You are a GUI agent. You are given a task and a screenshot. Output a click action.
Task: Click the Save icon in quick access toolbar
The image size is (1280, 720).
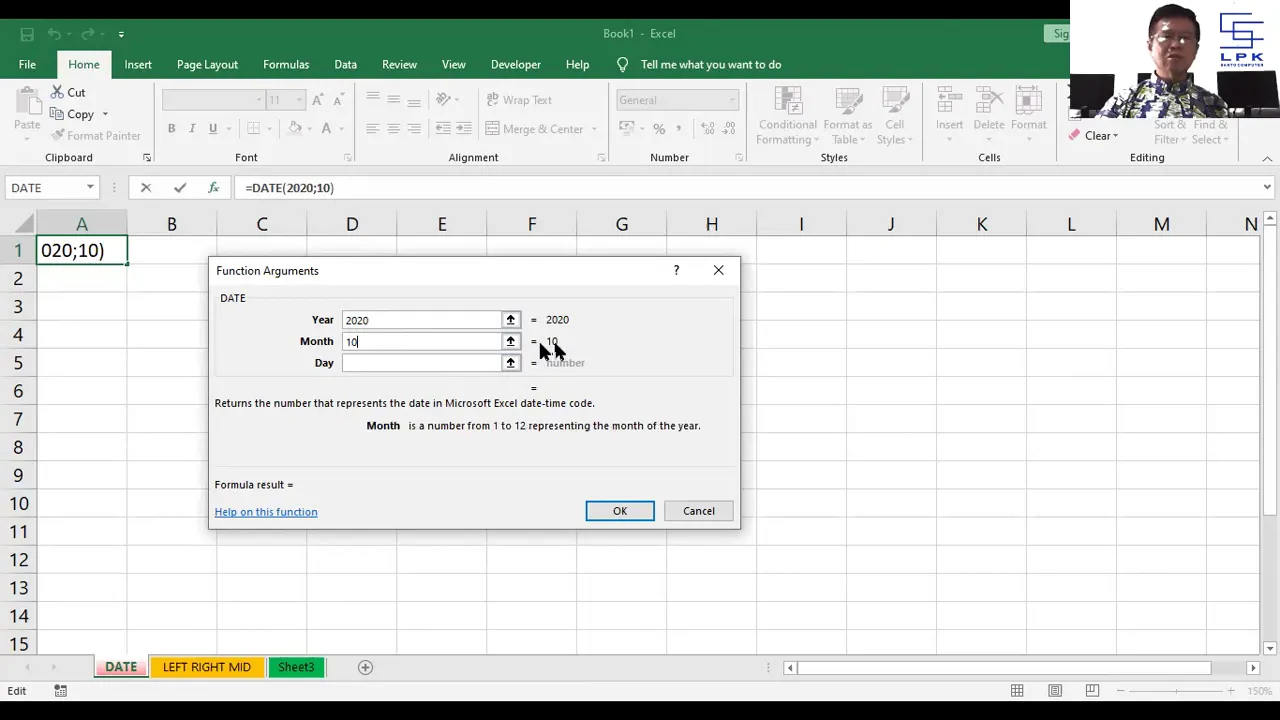27,34
